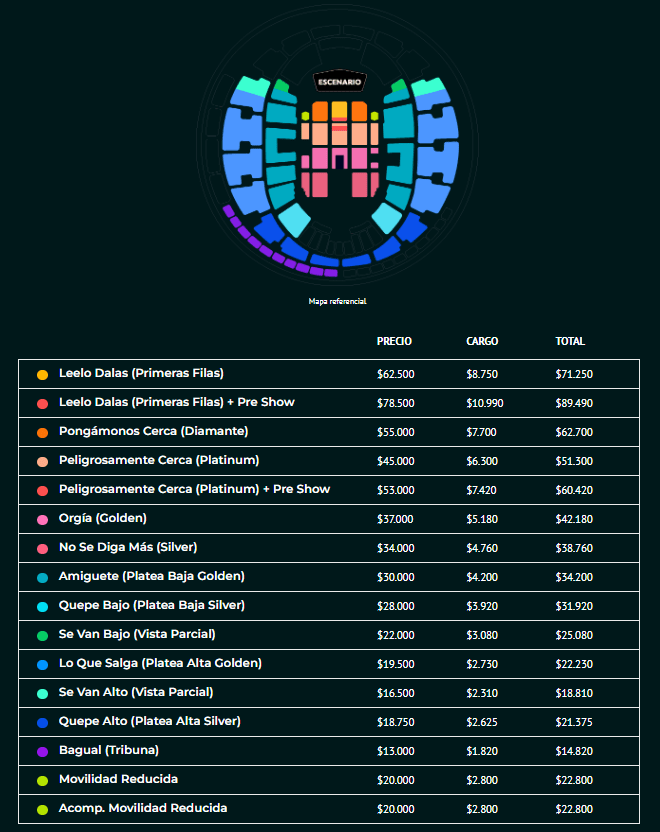This screenshot has width=660, height=832.
Task: Click the teal Amiguete (Platea Baja Golden) dot
Action: click(x=42, y=577)
